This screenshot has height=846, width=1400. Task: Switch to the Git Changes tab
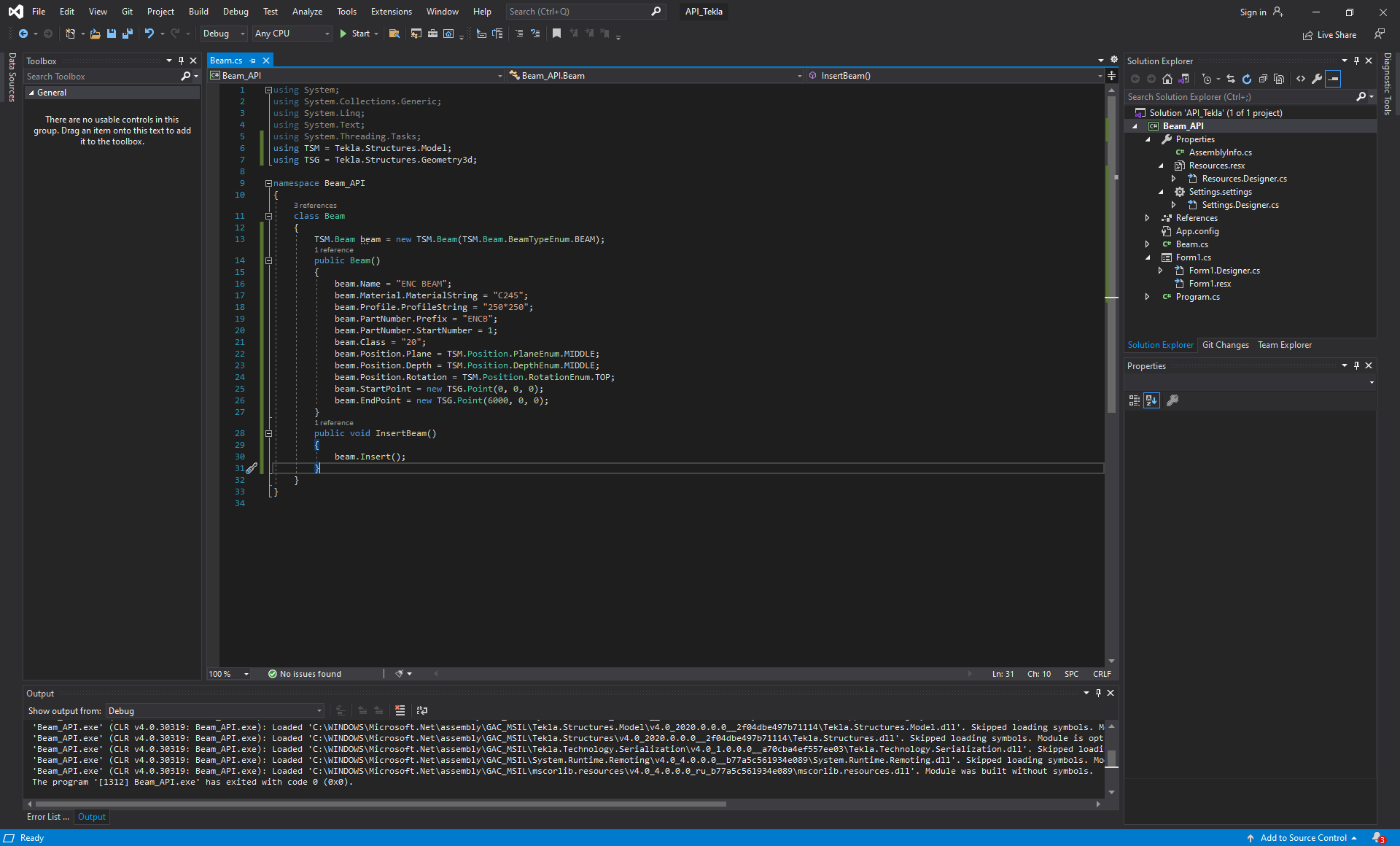(x=1226, y=344)
